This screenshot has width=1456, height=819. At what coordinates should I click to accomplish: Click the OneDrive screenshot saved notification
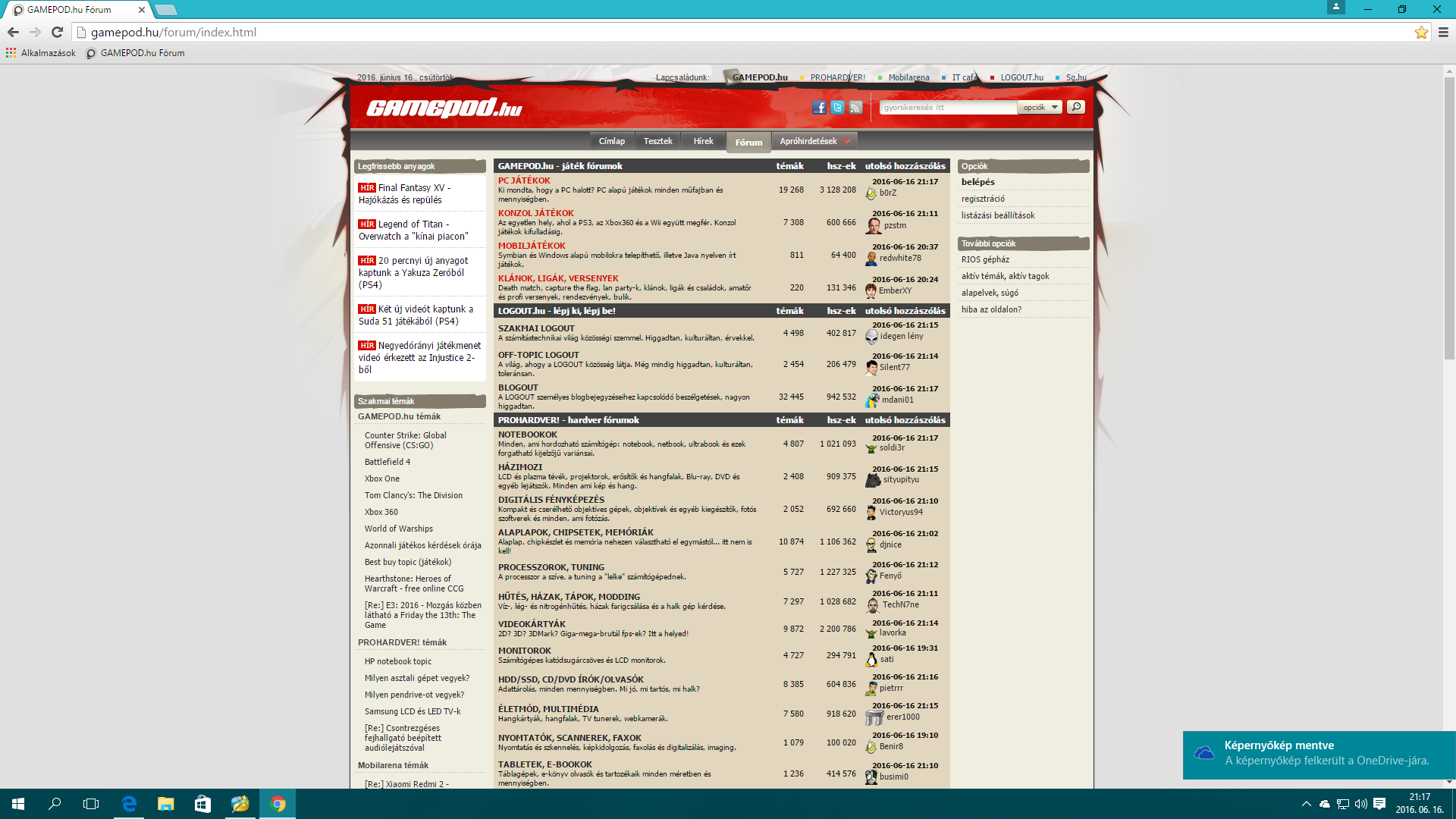(x=1319, y=755)
